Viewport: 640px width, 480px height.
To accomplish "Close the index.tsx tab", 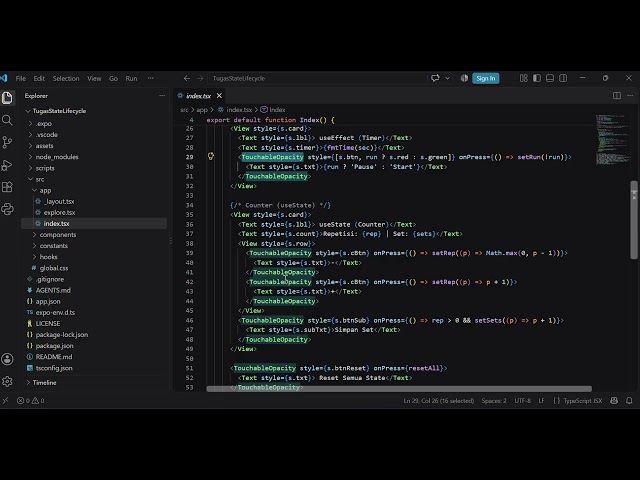I will click(219, 96).
